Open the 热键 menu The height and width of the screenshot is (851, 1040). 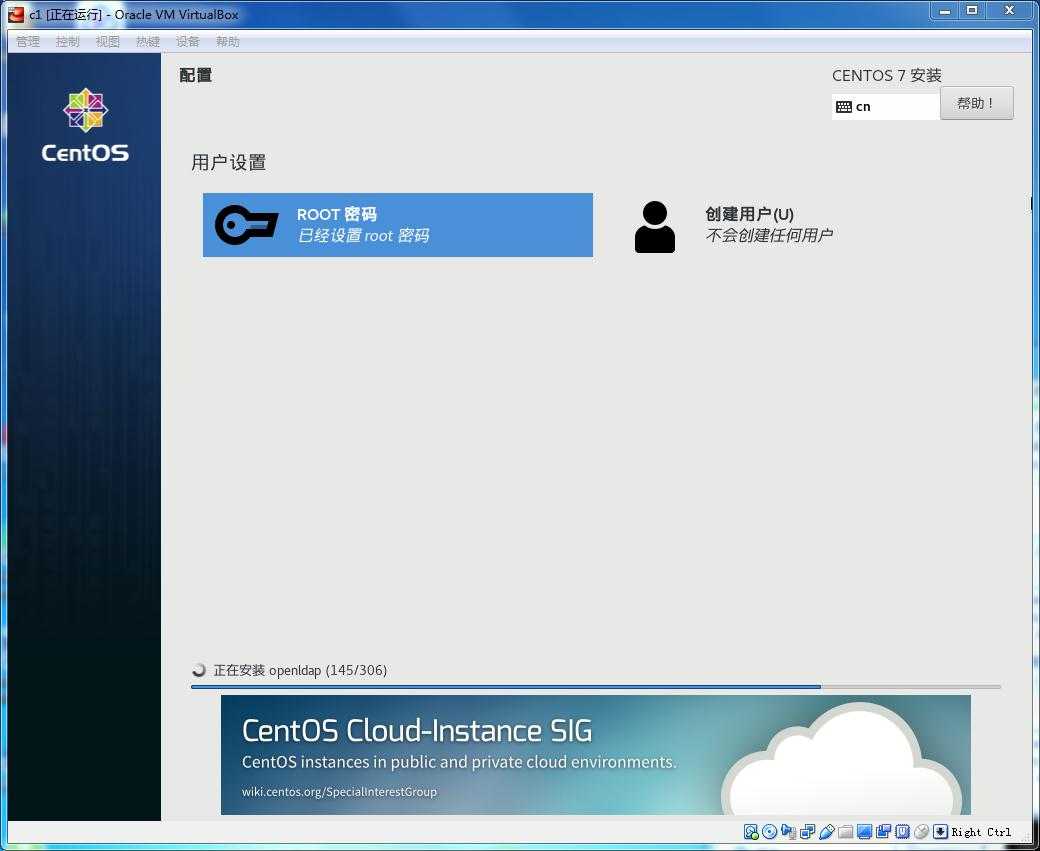[148, 41]
